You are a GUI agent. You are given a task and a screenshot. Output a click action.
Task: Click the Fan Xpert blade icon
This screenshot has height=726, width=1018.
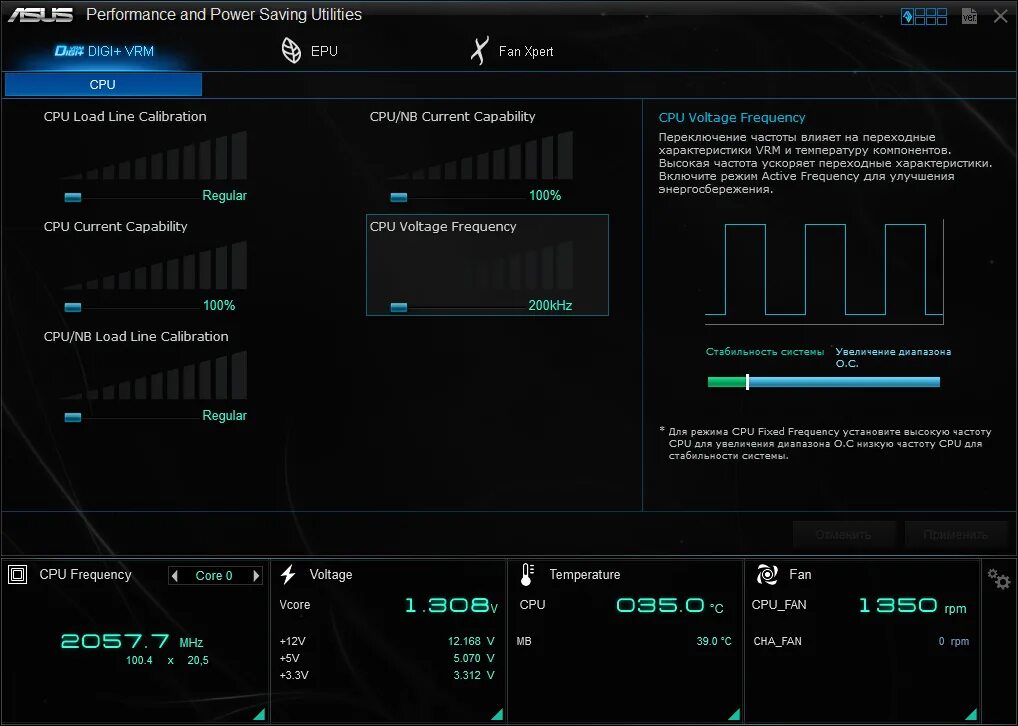pyautogui.click(x=479, y=51)
